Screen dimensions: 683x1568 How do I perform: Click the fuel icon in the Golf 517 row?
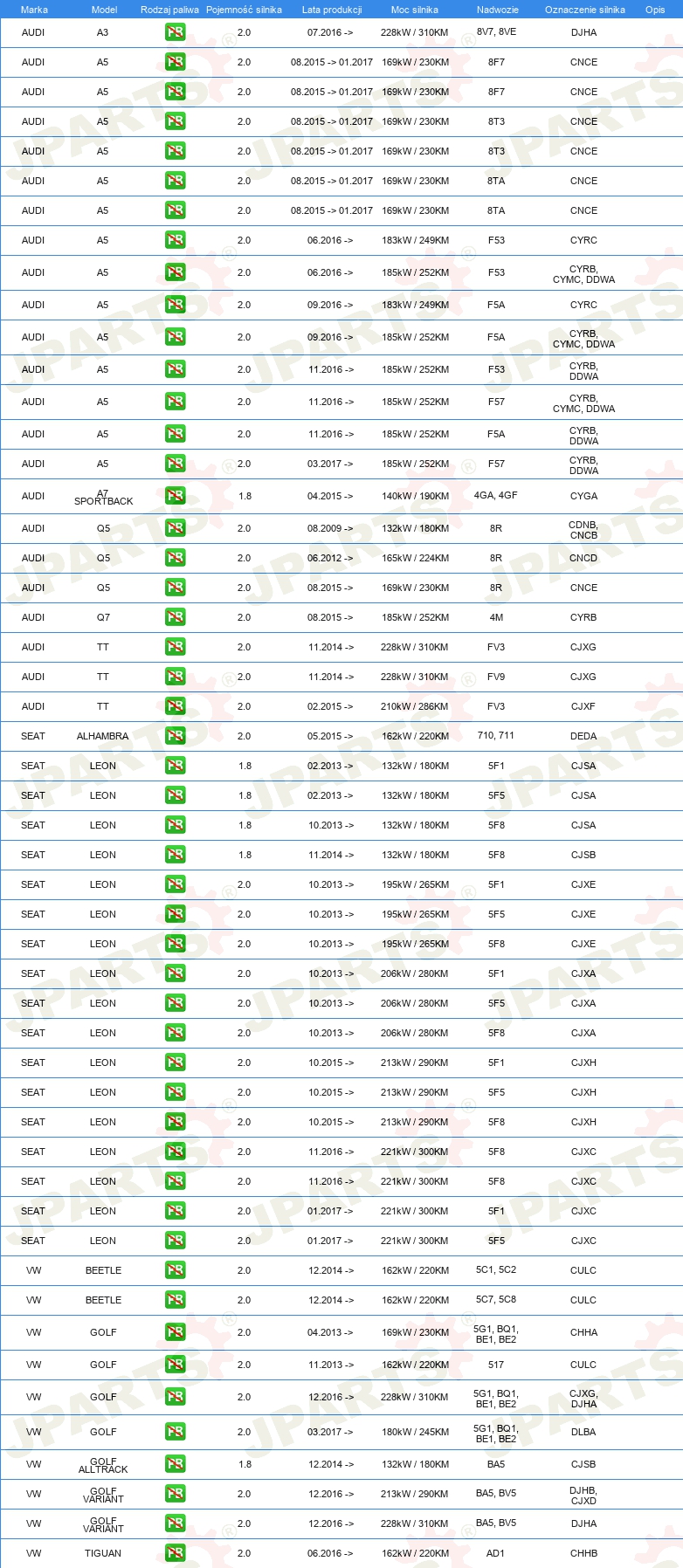[x=175, y=1365]
